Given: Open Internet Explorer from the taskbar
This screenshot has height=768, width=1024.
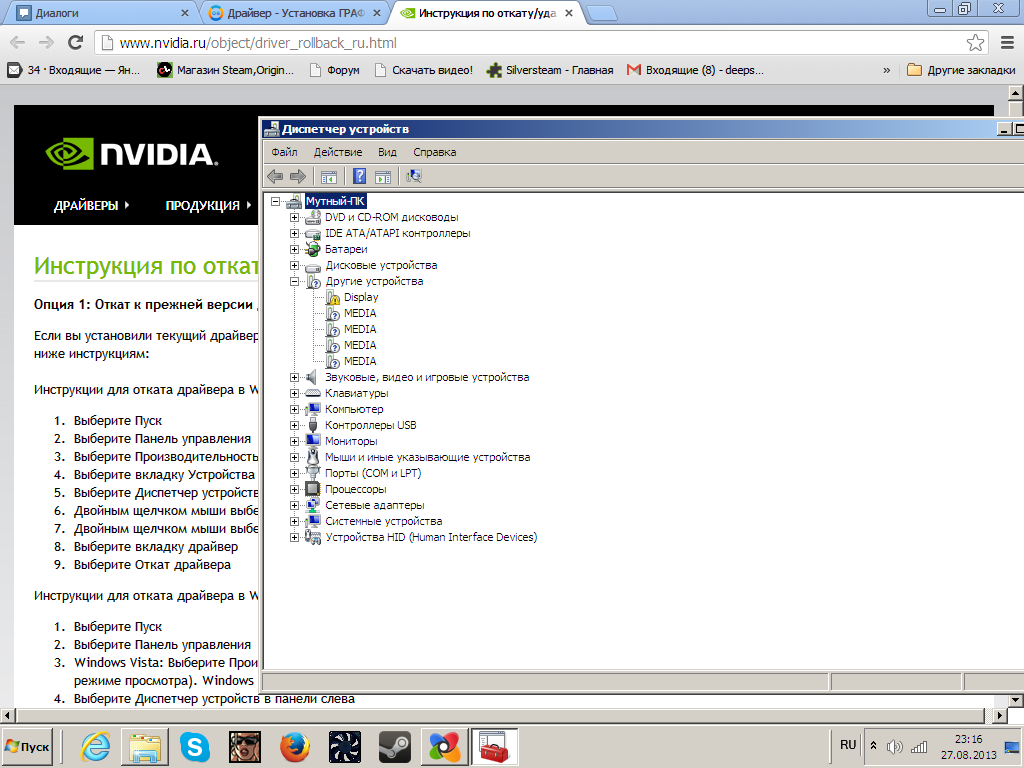Looking at the screenshot, I should (95, 746).
